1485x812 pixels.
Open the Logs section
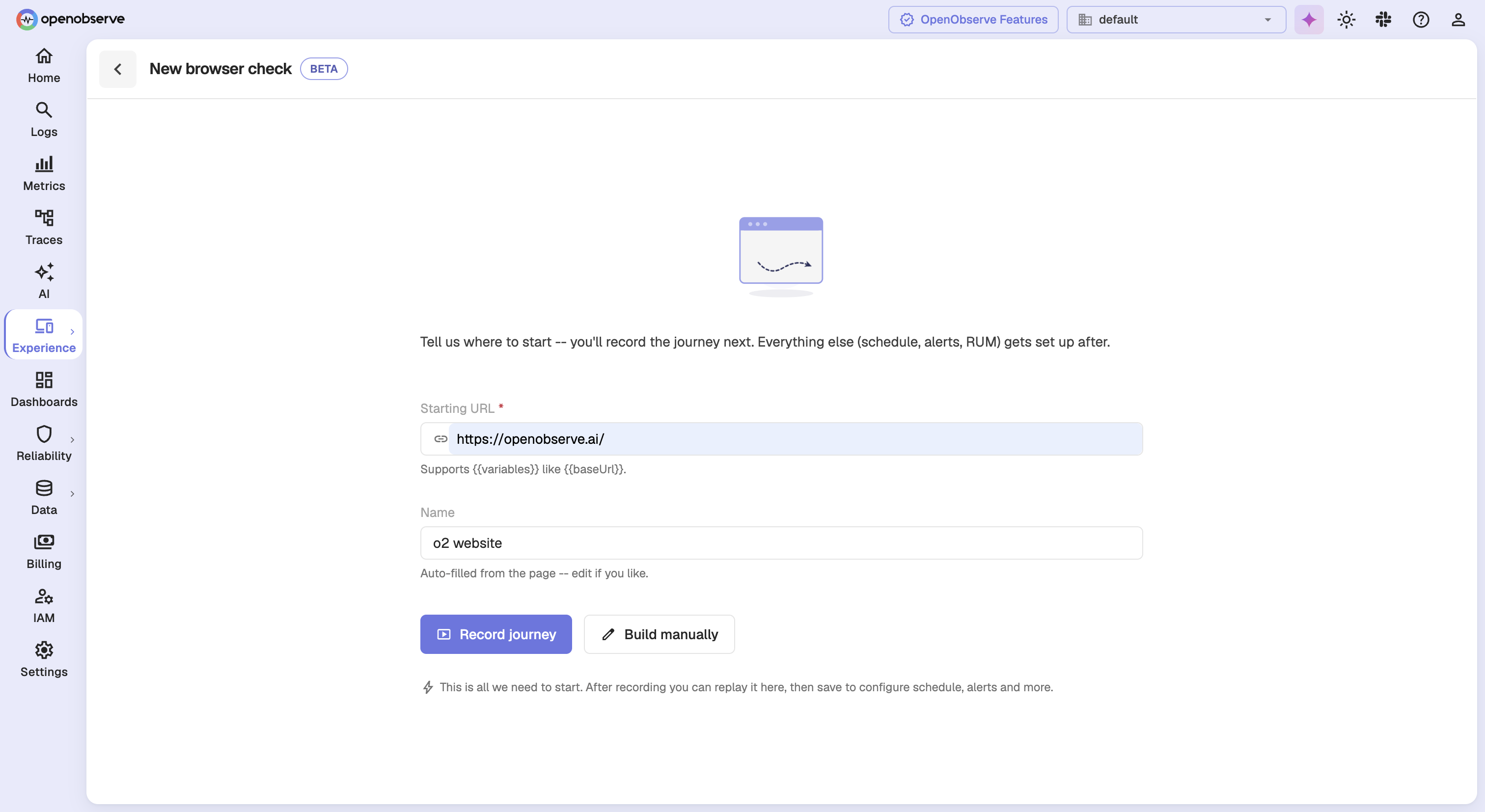click(x=44, y=120)
